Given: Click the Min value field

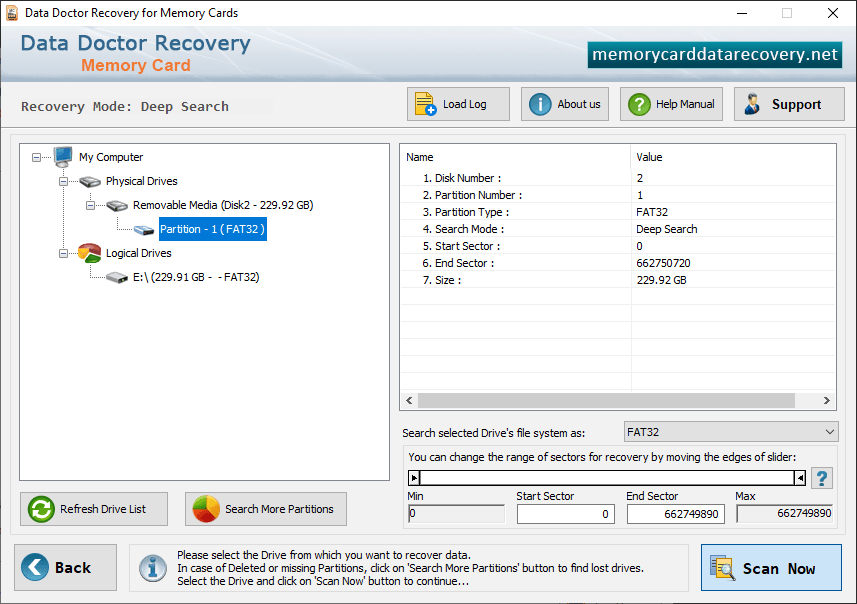Looking at the screenshot, I should (x=456, y=514).
